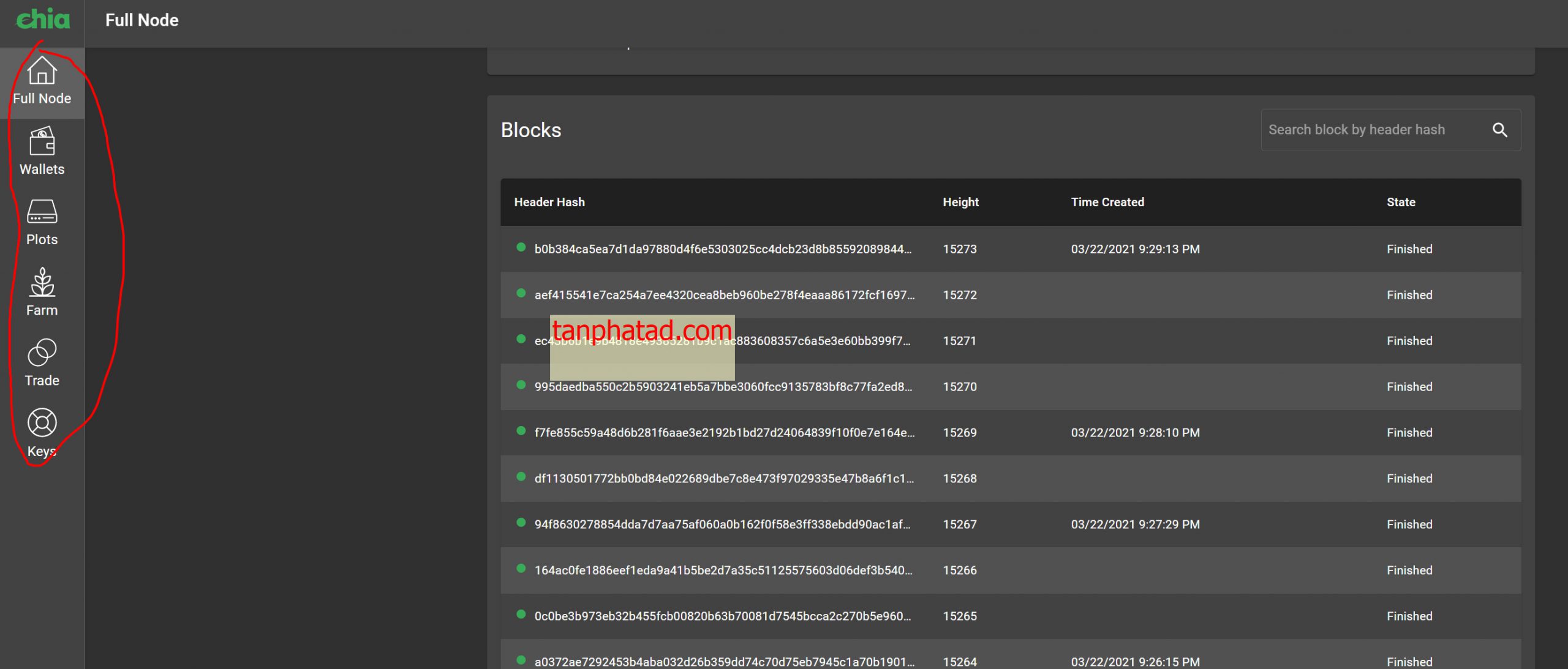Click the Chia logo
Screen dimensions: 1568x669
(42, 20)
